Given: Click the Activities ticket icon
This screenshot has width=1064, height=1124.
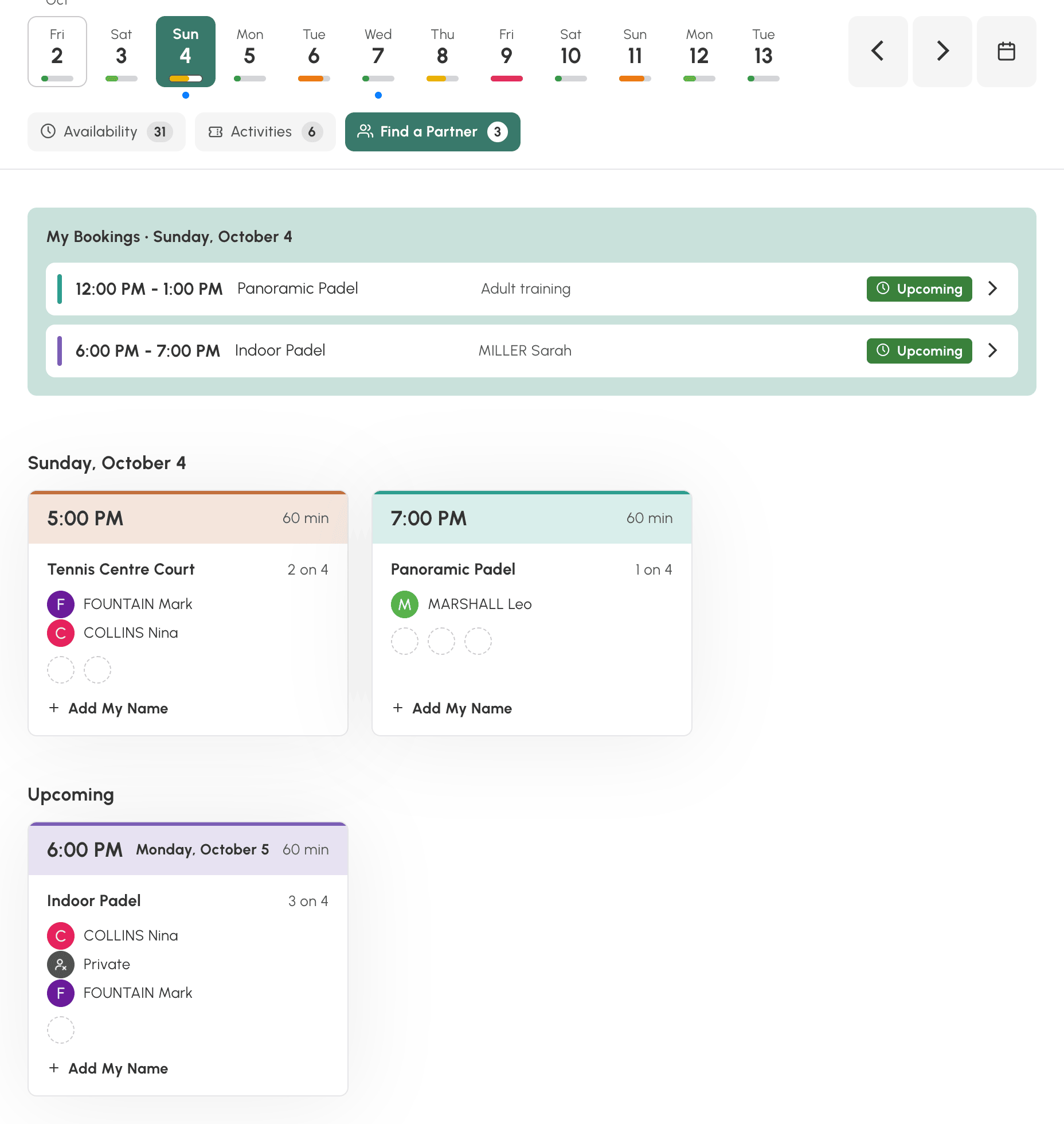Looking at the screenshot, I should (x=216, y=132).
